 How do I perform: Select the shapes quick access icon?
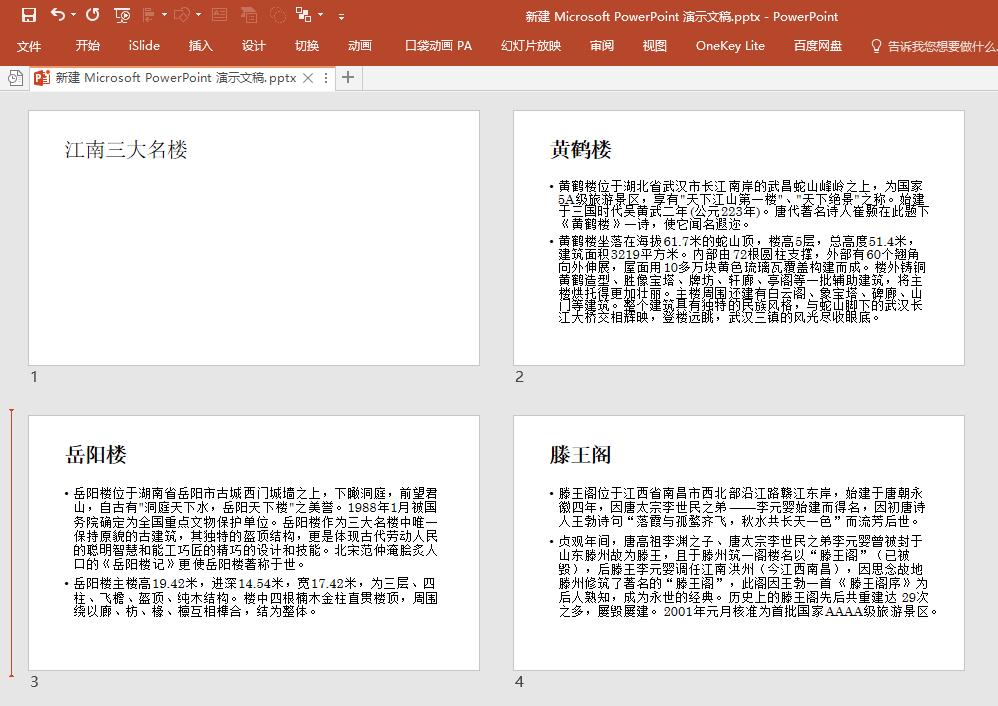click(x=182, y=16)
